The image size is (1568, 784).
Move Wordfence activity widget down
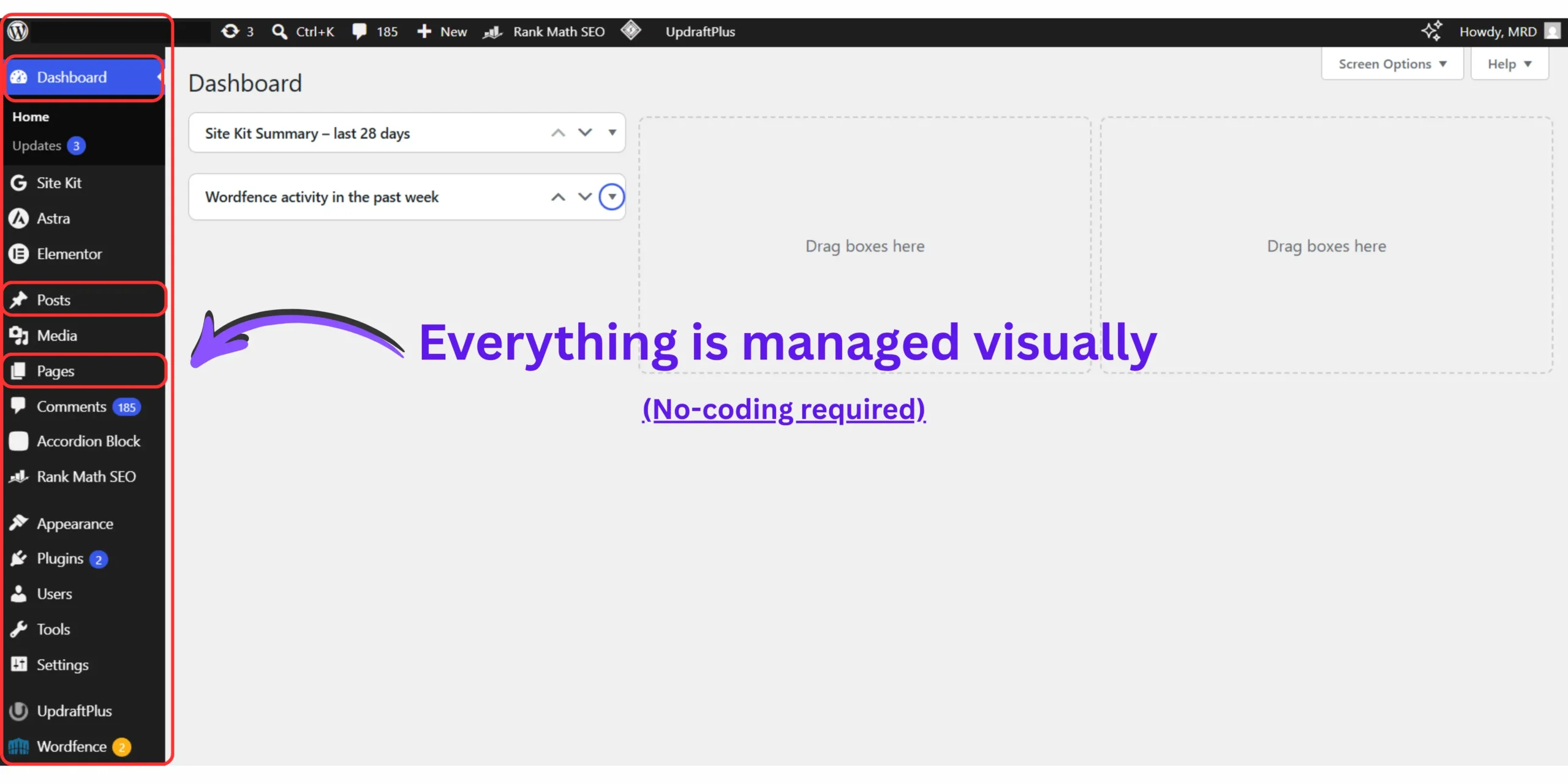[x=585, y=197]
